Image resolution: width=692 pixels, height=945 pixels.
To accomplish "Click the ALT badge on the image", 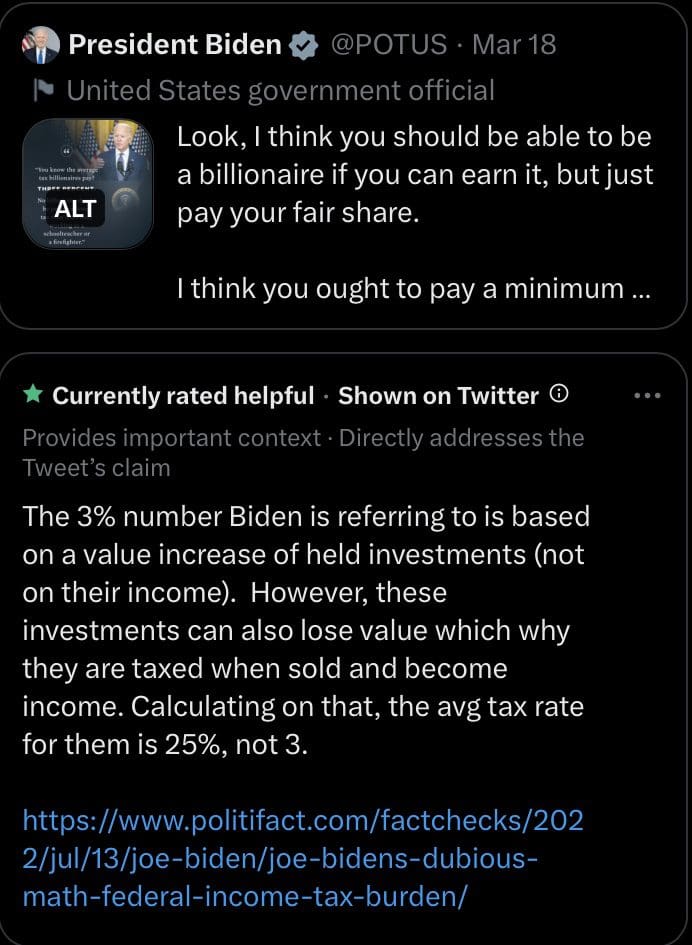I will coord(75,209).
